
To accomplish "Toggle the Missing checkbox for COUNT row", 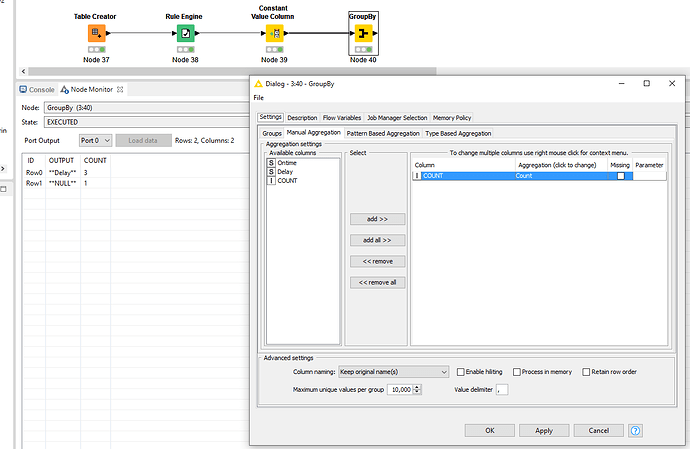I will (x=620, y=176).
